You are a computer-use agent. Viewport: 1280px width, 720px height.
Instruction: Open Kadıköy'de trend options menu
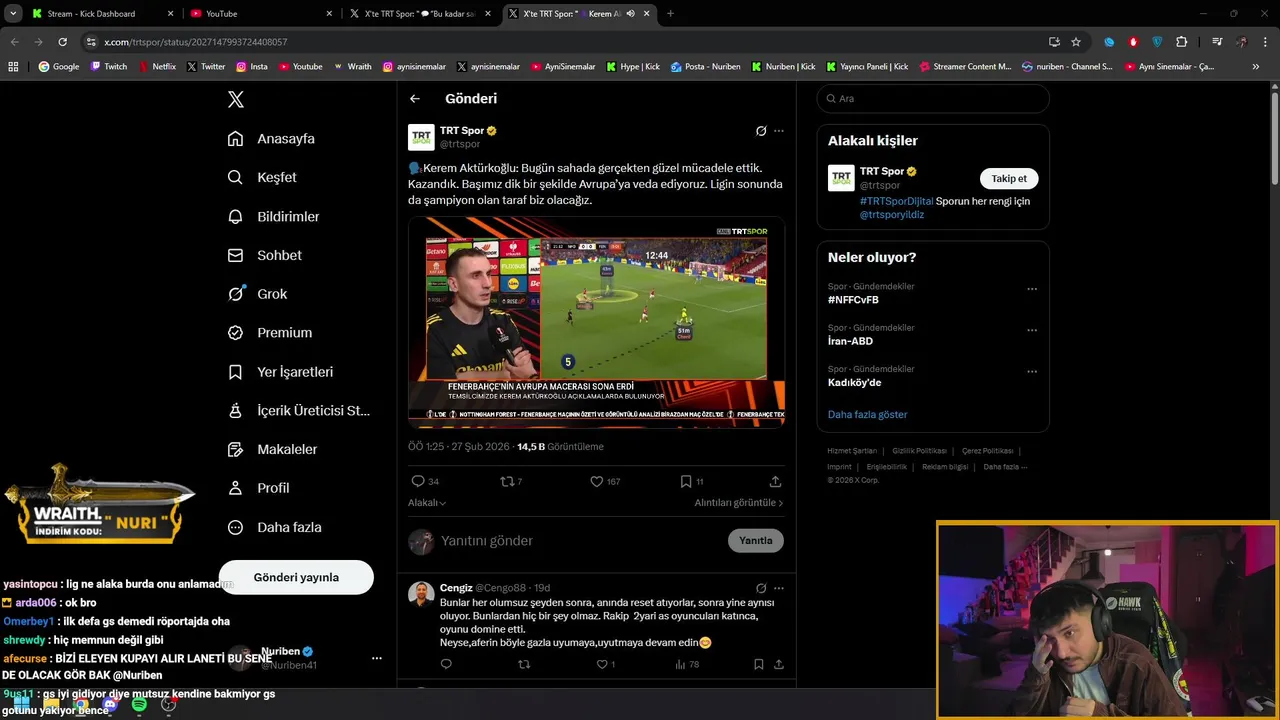(1032, 371)
